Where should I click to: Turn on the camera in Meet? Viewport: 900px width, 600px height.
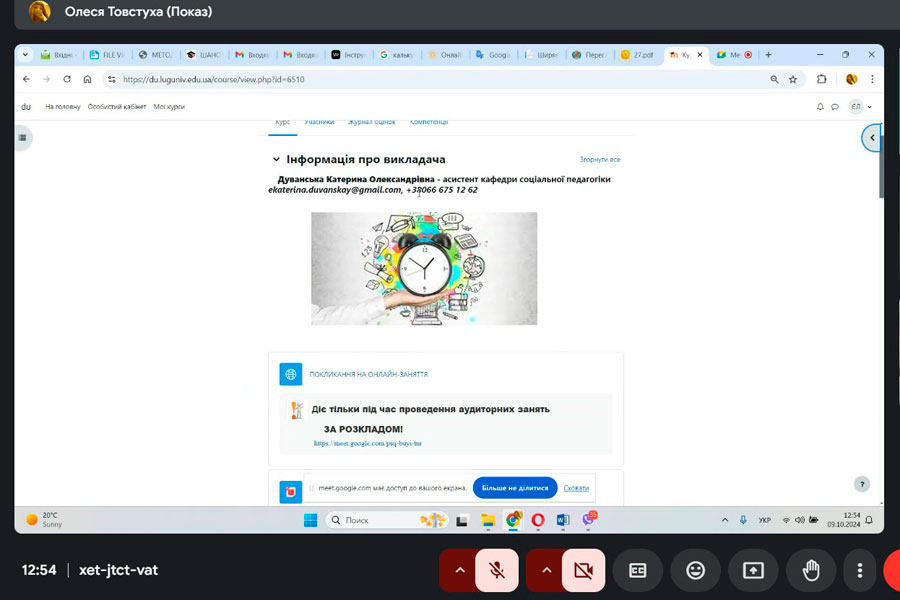[x=583, y=570]
